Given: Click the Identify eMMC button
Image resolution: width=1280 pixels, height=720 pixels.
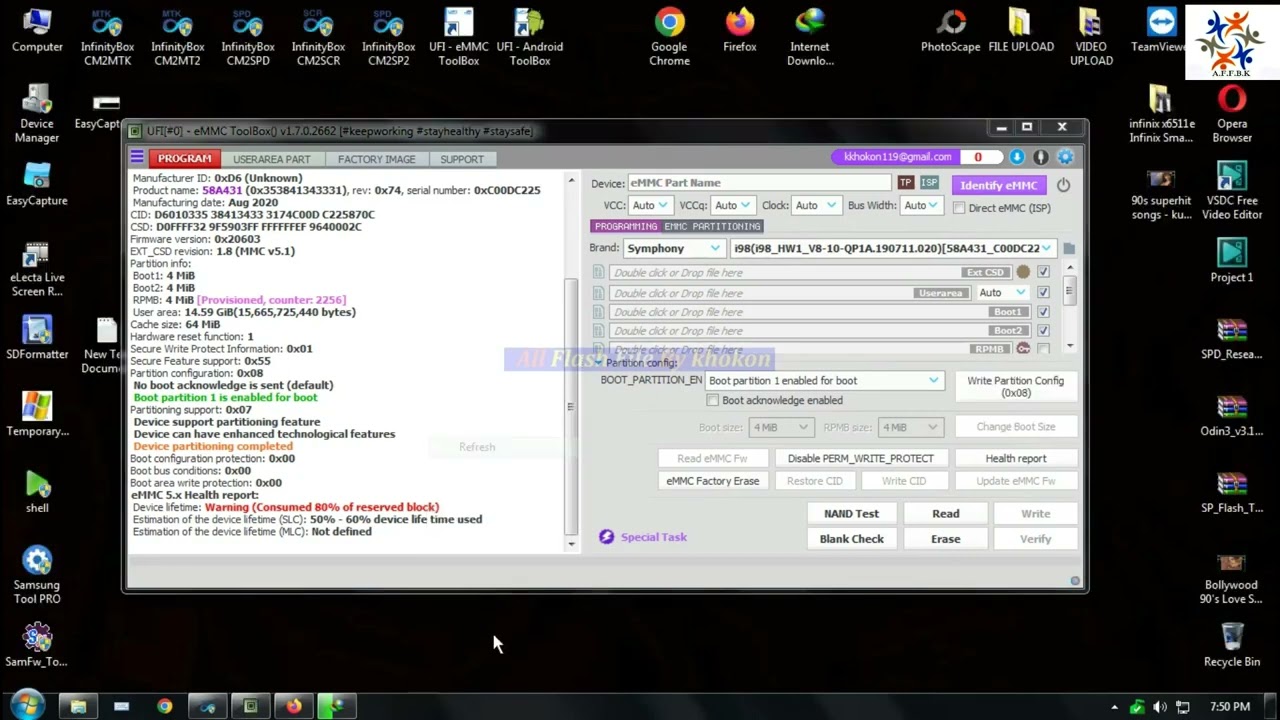Looking at the screenshot, I should click(998, 185).
